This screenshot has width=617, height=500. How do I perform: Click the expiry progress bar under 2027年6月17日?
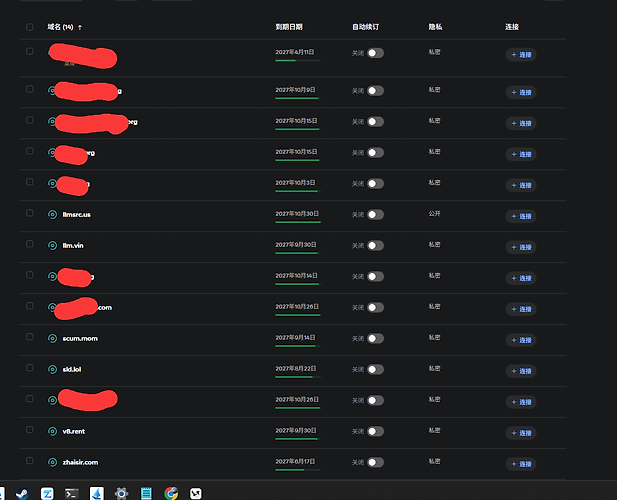(x=298, y=470)
